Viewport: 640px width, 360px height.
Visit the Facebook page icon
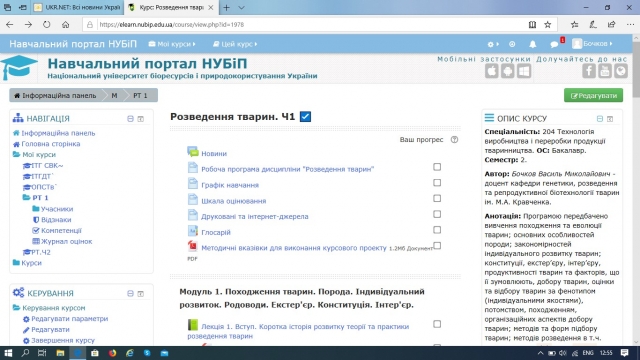[x=589, y=71]
